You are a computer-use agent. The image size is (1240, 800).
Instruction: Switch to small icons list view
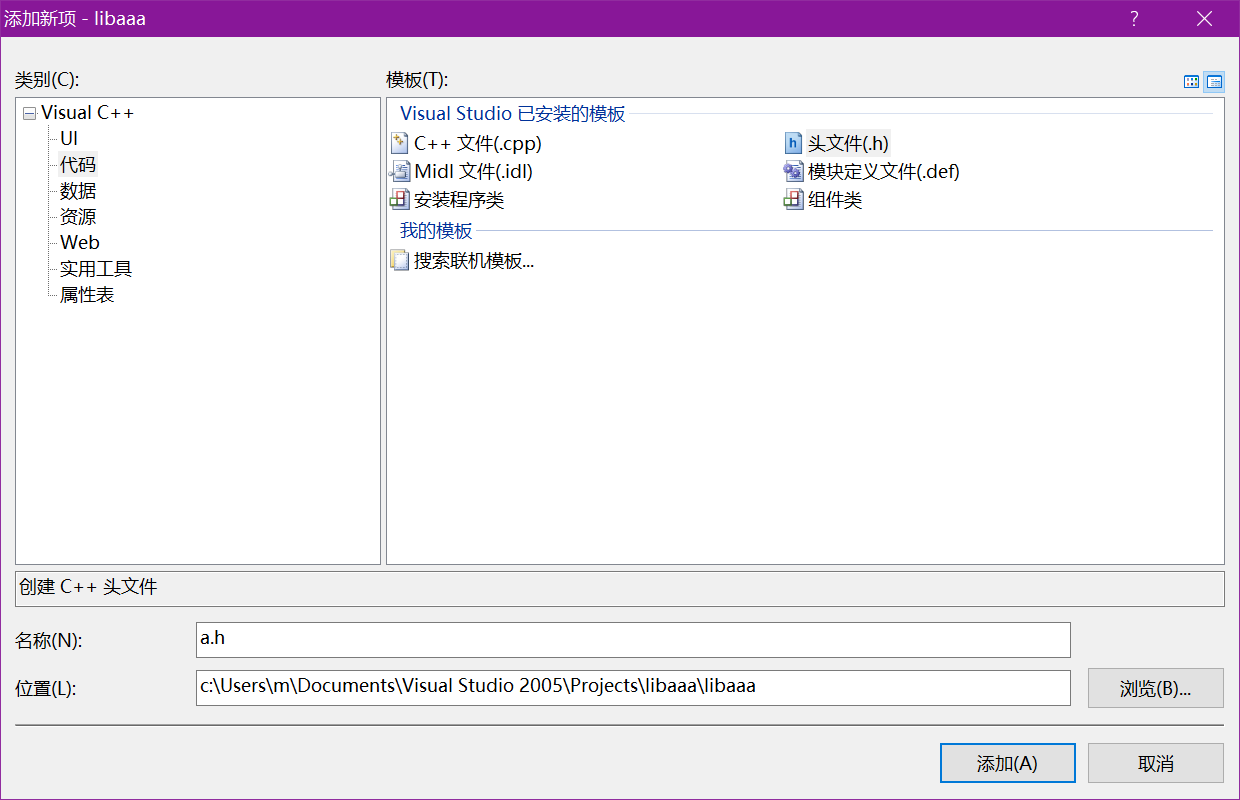pyautogui.click(x=1214, y=82)
